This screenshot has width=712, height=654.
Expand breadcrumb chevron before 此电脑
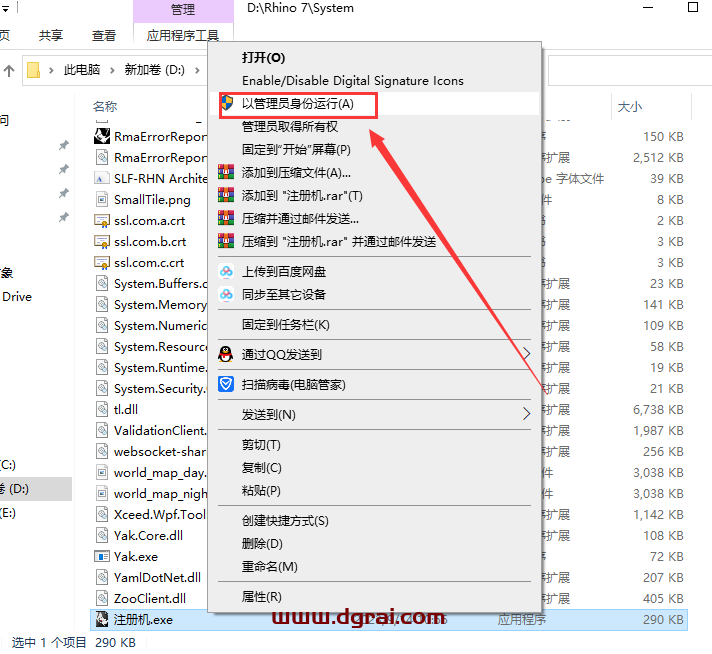(x=51, y=70)
